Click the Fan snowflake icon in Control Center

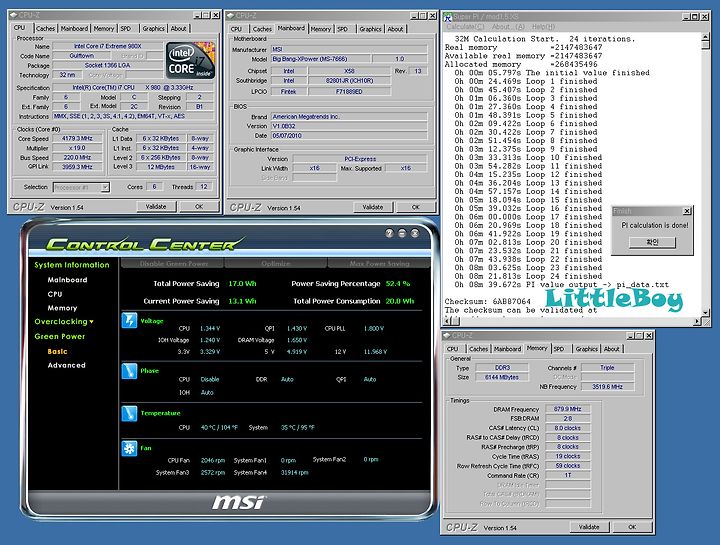pyautogui.click(x=129, y=448)
